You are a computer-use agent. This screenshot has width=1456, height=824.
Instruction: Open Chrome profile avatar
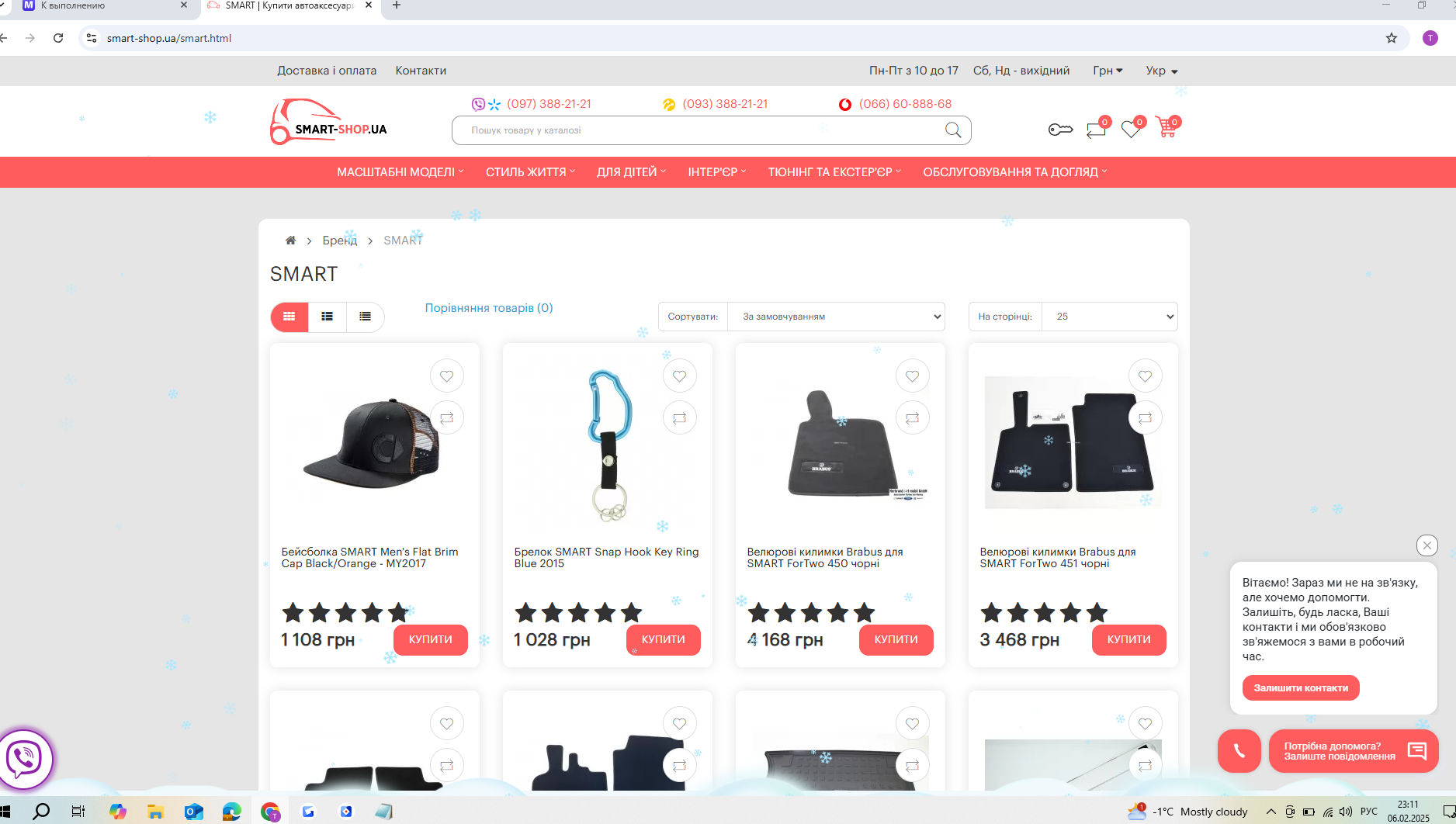[1430, 38]
